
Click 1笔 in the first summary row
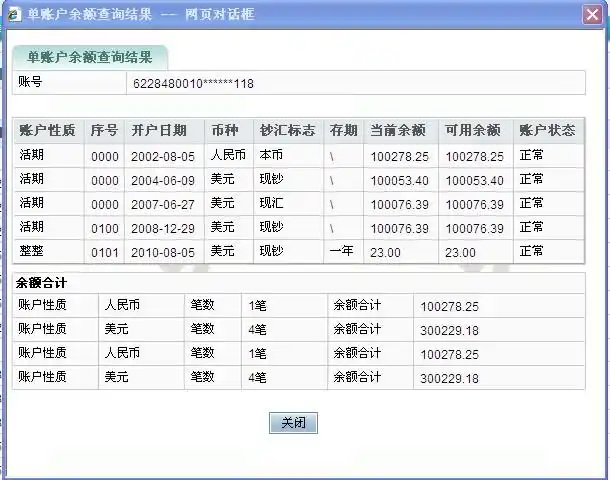point(257,306)
